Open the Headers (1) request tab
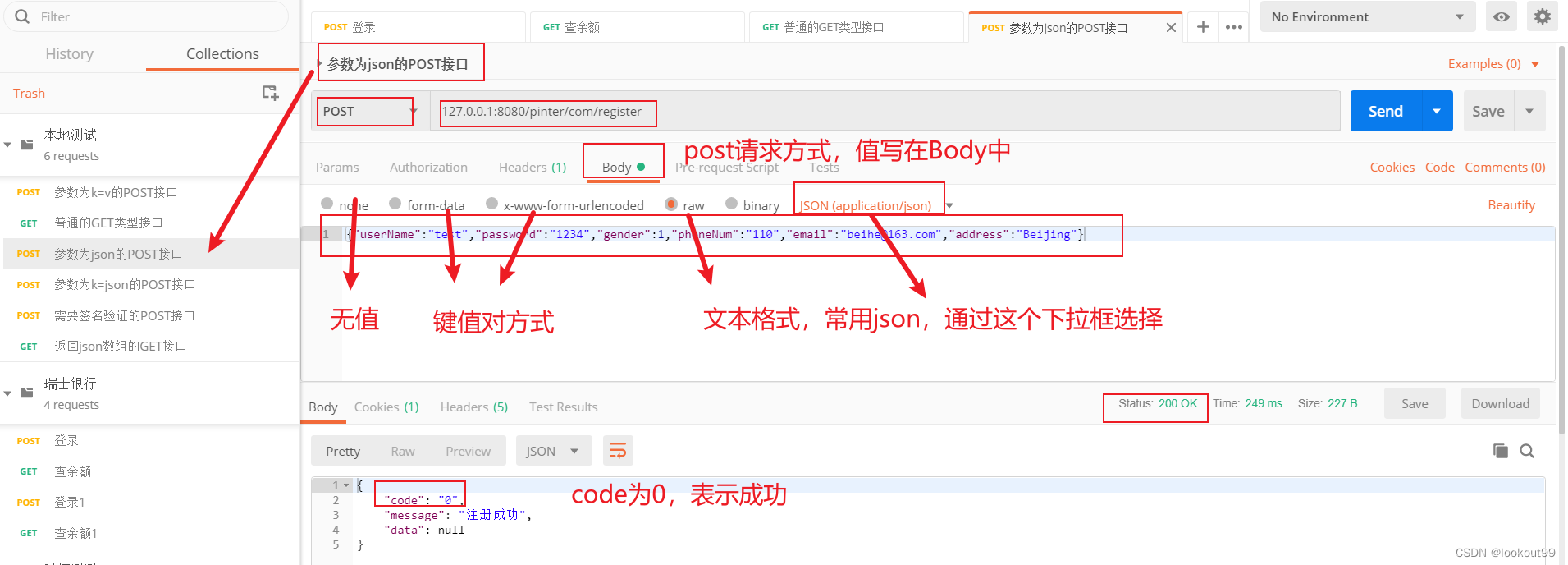Screen dimensions: 1568x565 coord(533,167)
